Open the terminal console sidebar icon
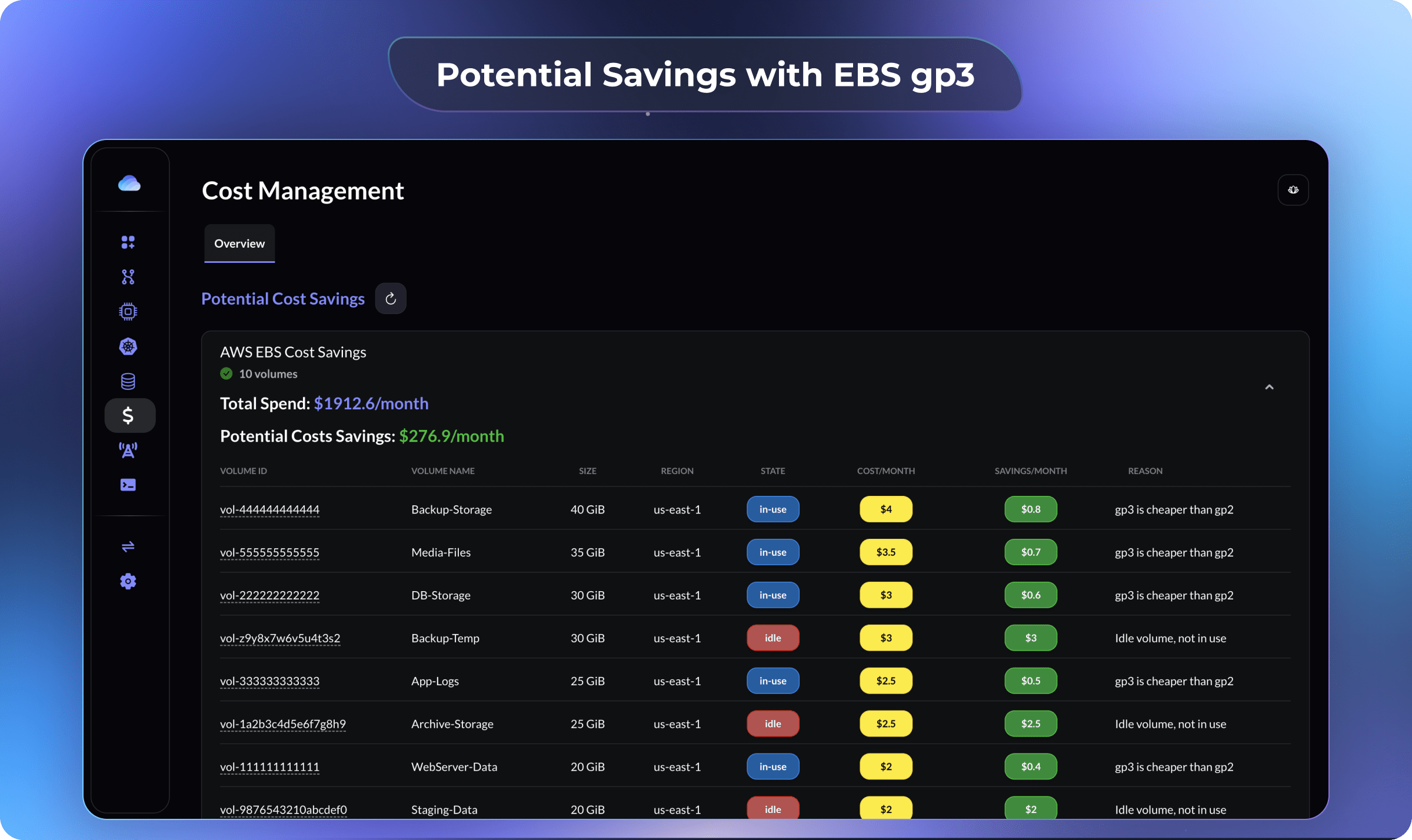Image resolution: width=1412 pixels, height=840 pixels. point(128,485)
